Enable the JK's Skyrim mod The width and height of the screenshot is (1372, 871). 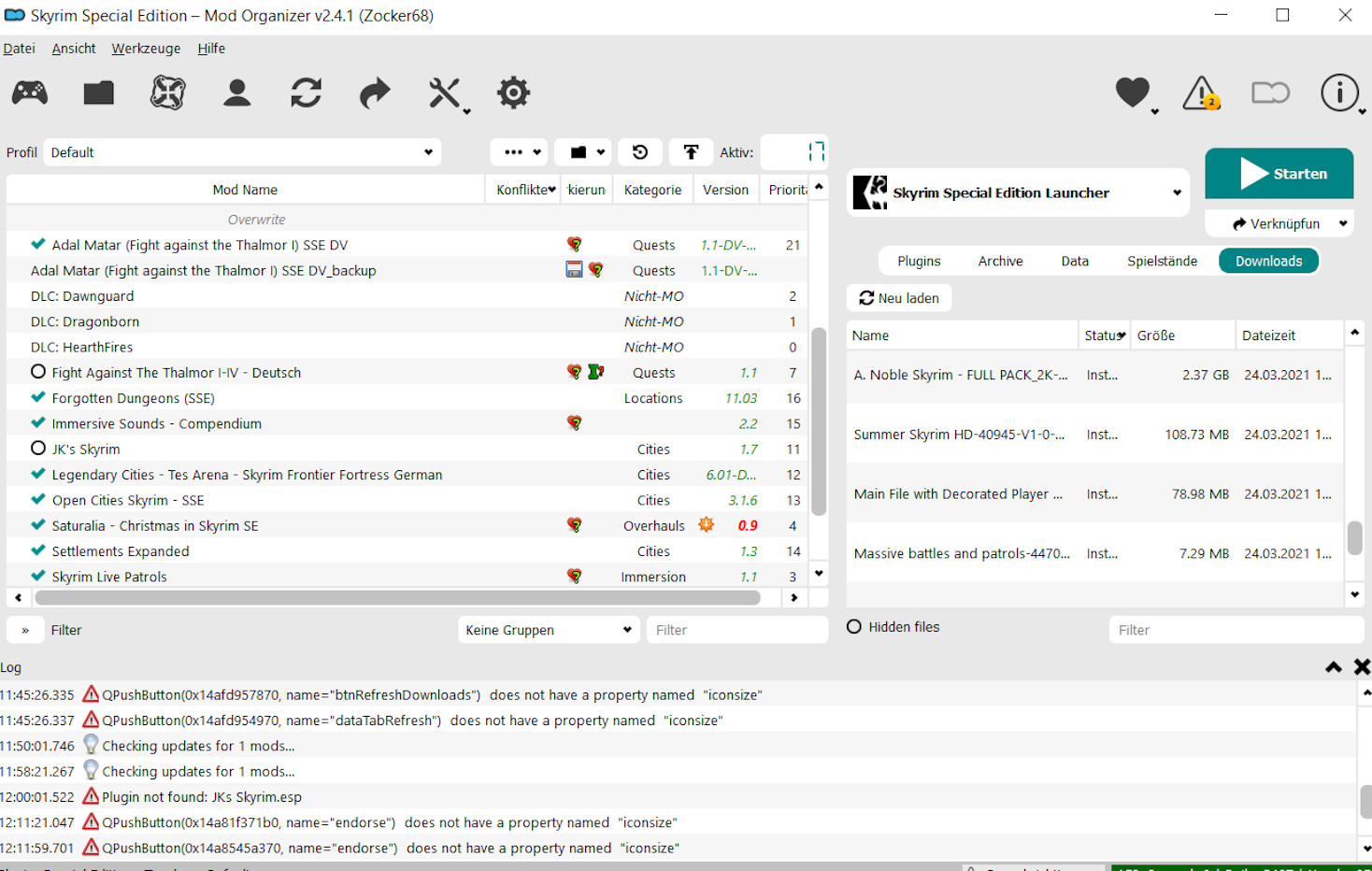pos(38,449)
